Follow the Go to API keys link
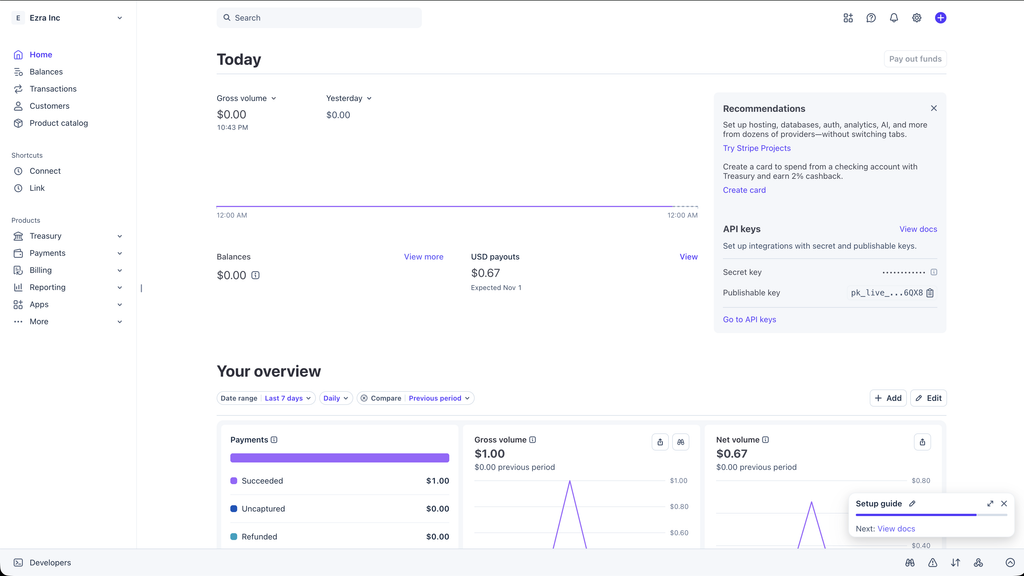The height and width of the screenshot is (576, 1024). 749,319
